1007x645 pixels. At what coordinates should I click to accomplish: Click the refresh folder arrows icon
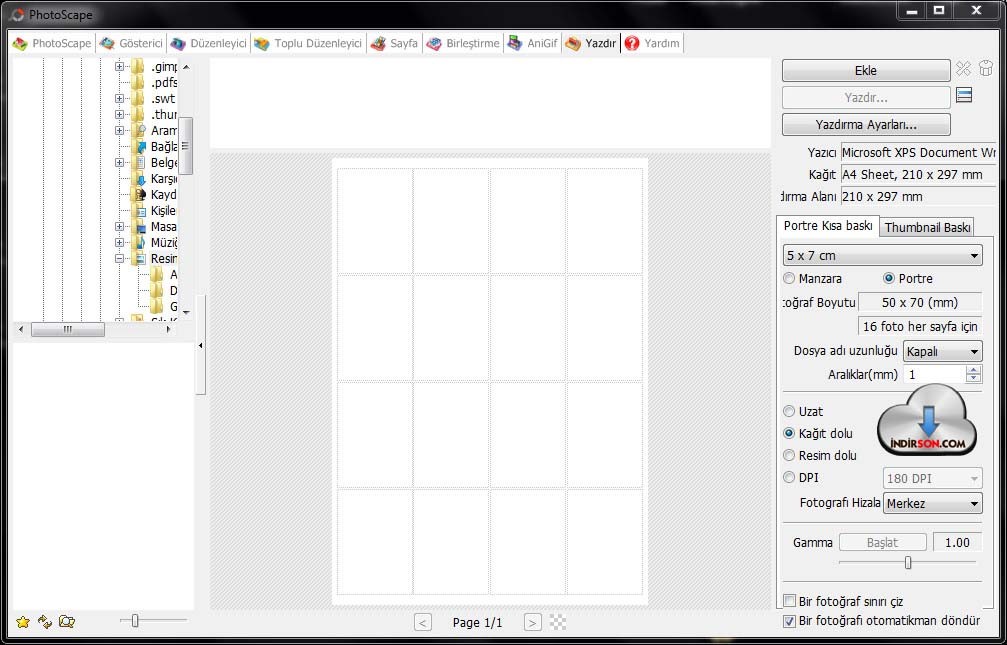[45, 622]
